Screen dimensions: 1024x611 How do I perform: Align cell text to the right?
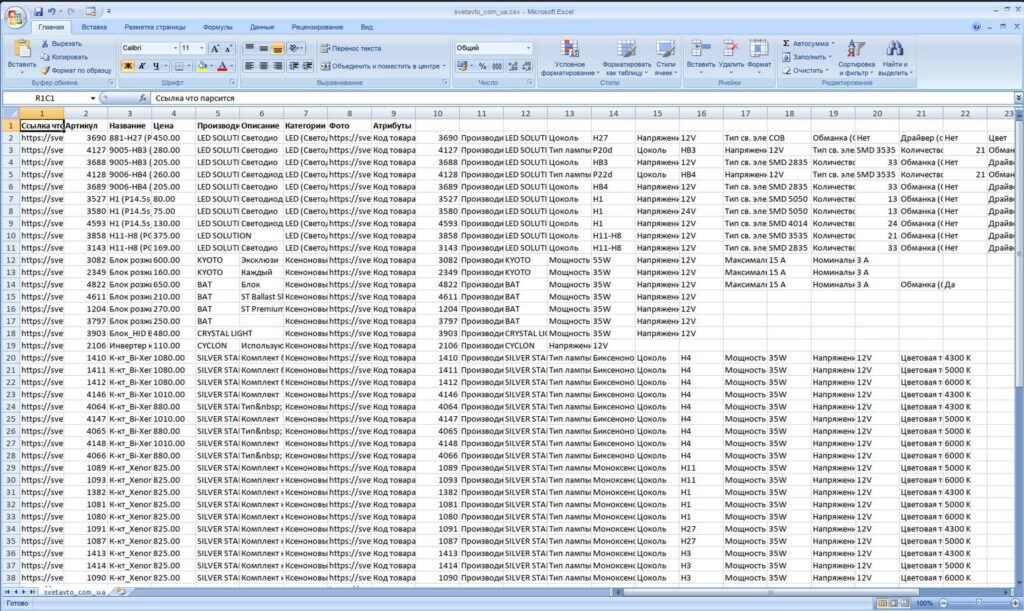[278, 66]
